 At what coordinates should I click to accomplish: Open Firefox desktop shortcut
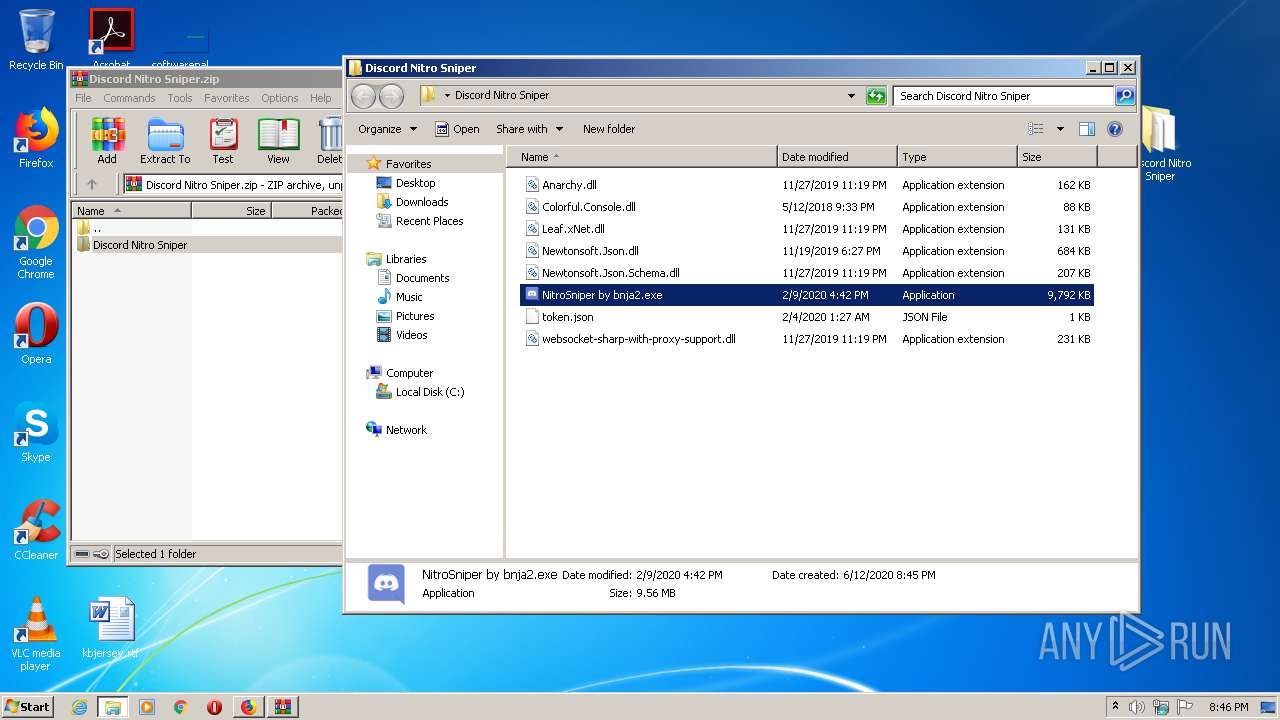click(x=36, y=138)
